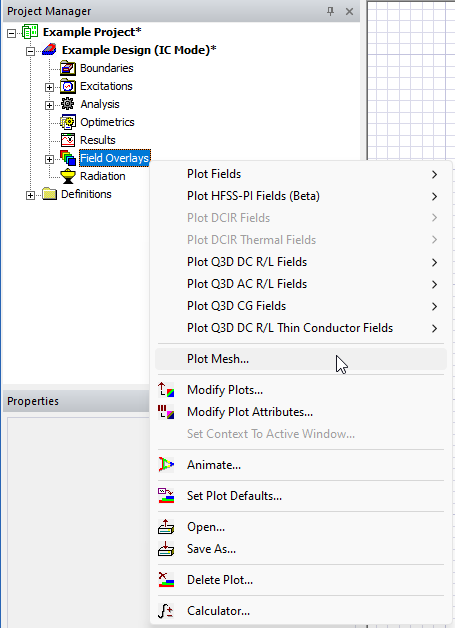Image resolution: width=455 pixels, height=628 pixels.
Task: Click the Excitations tree icon
Action: click(68, 86)
